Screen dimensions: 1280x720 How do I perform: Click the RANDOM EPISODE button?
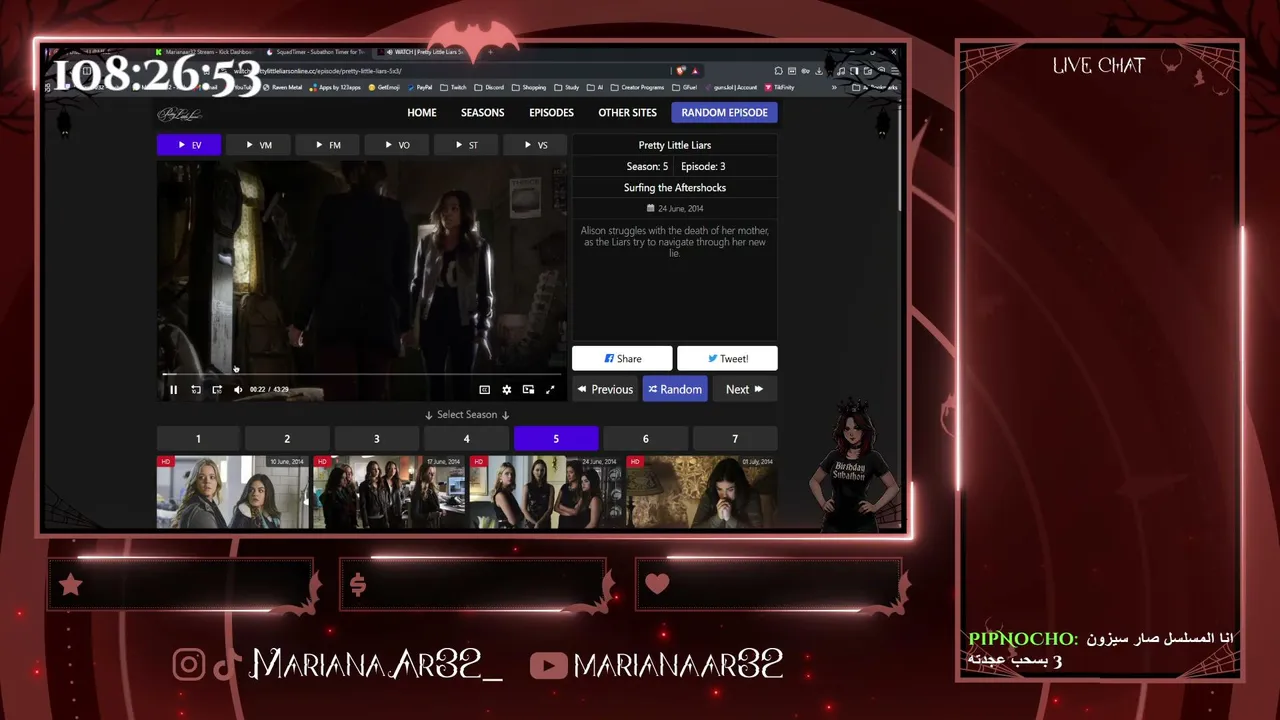724,113
